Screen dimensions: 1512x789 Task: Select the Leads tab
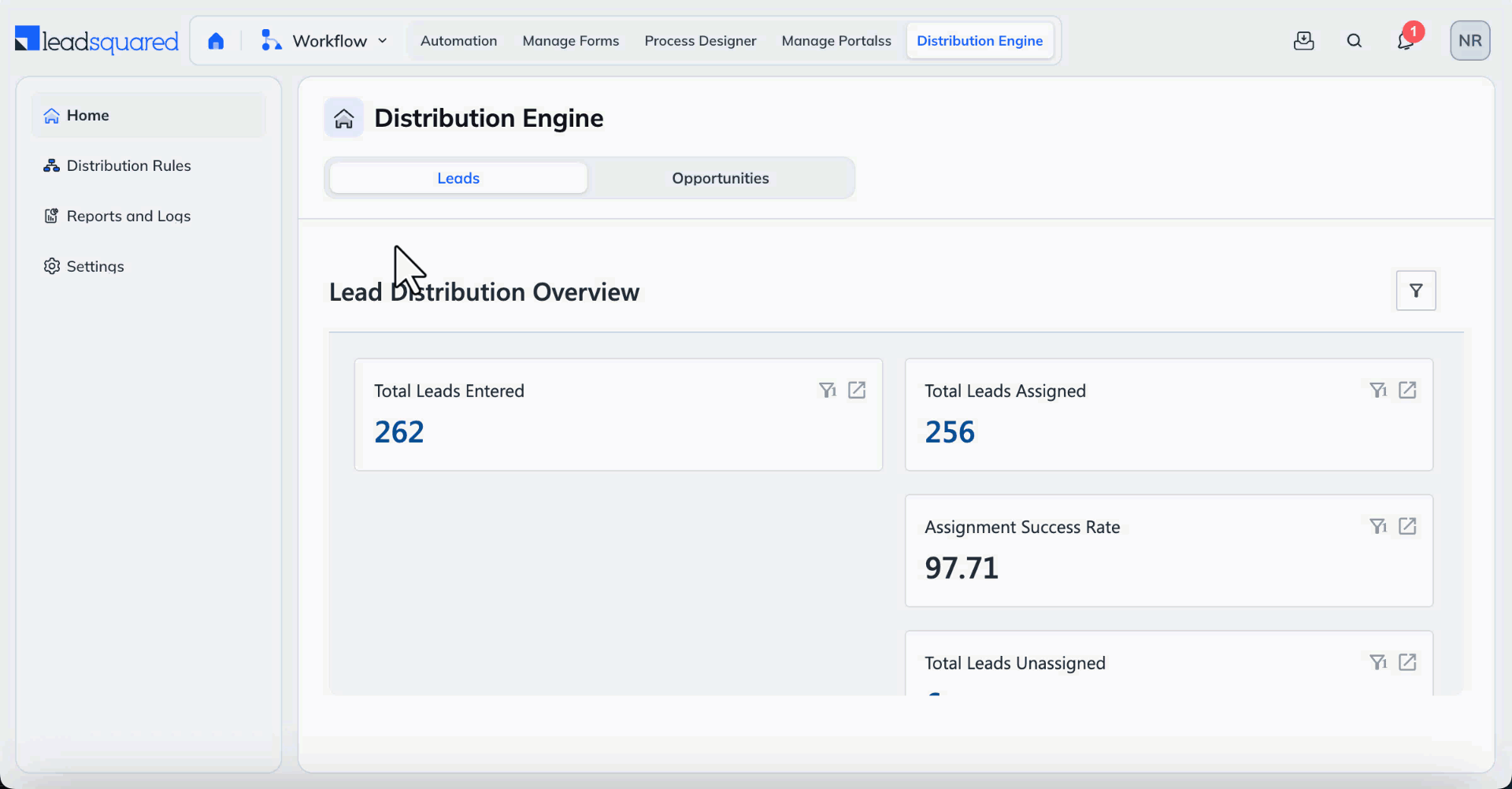click(x=458, y=178)
